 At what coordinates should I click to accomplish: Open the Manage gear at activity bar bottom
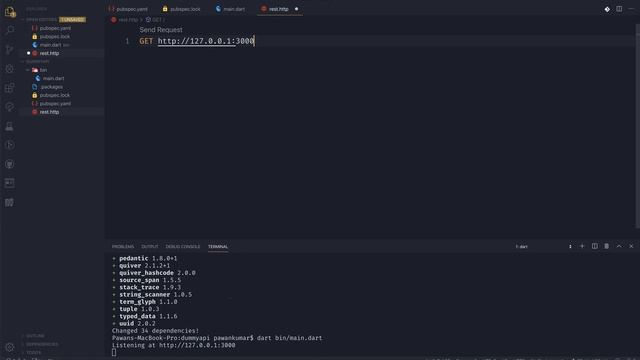click(x=10, y=347)
